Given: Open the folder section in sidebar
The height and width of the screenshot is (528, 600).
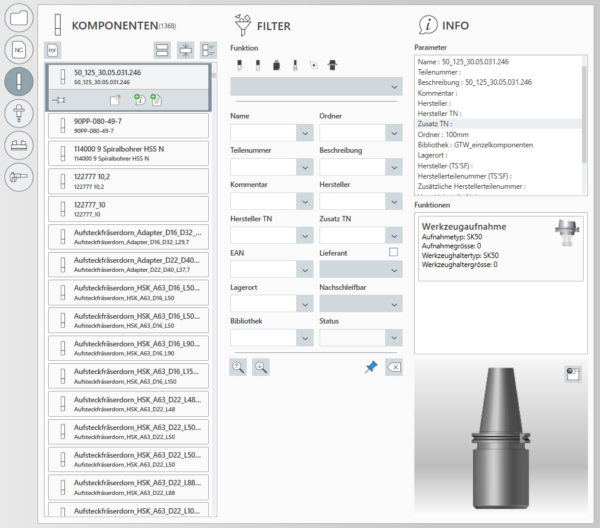Looking at the screenshot, I should pos(19,18).
